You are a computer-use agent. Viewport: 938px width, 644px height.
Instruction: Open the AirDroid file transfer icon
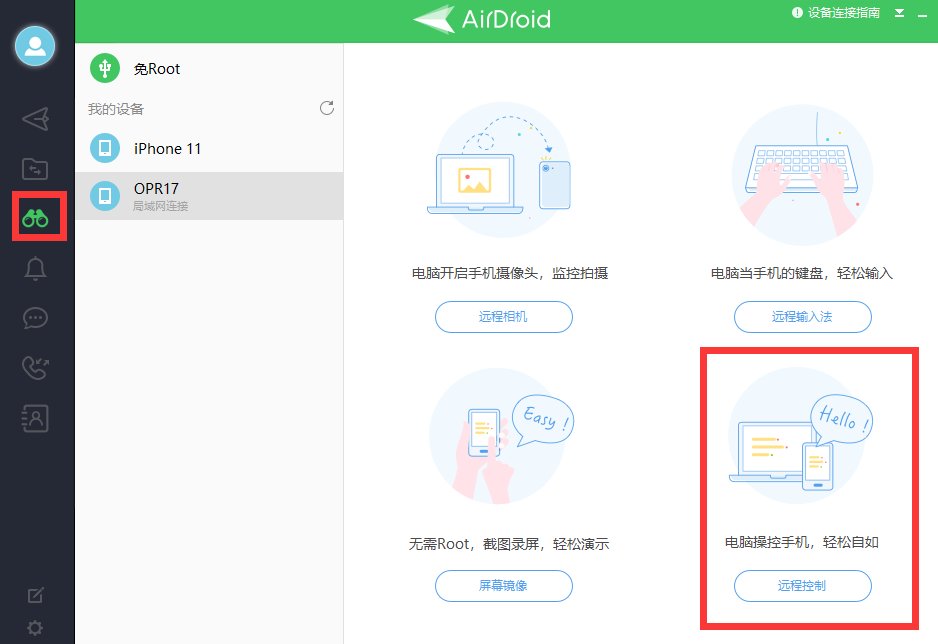click(35, 168)
